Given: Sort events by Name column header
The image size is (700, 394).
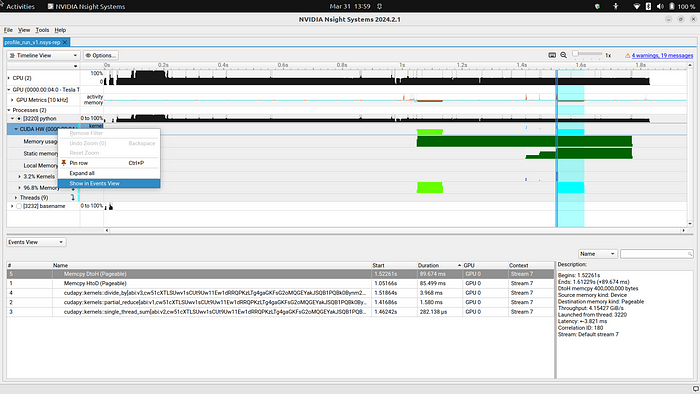Looking at the screenshot, I should [212, 265].
